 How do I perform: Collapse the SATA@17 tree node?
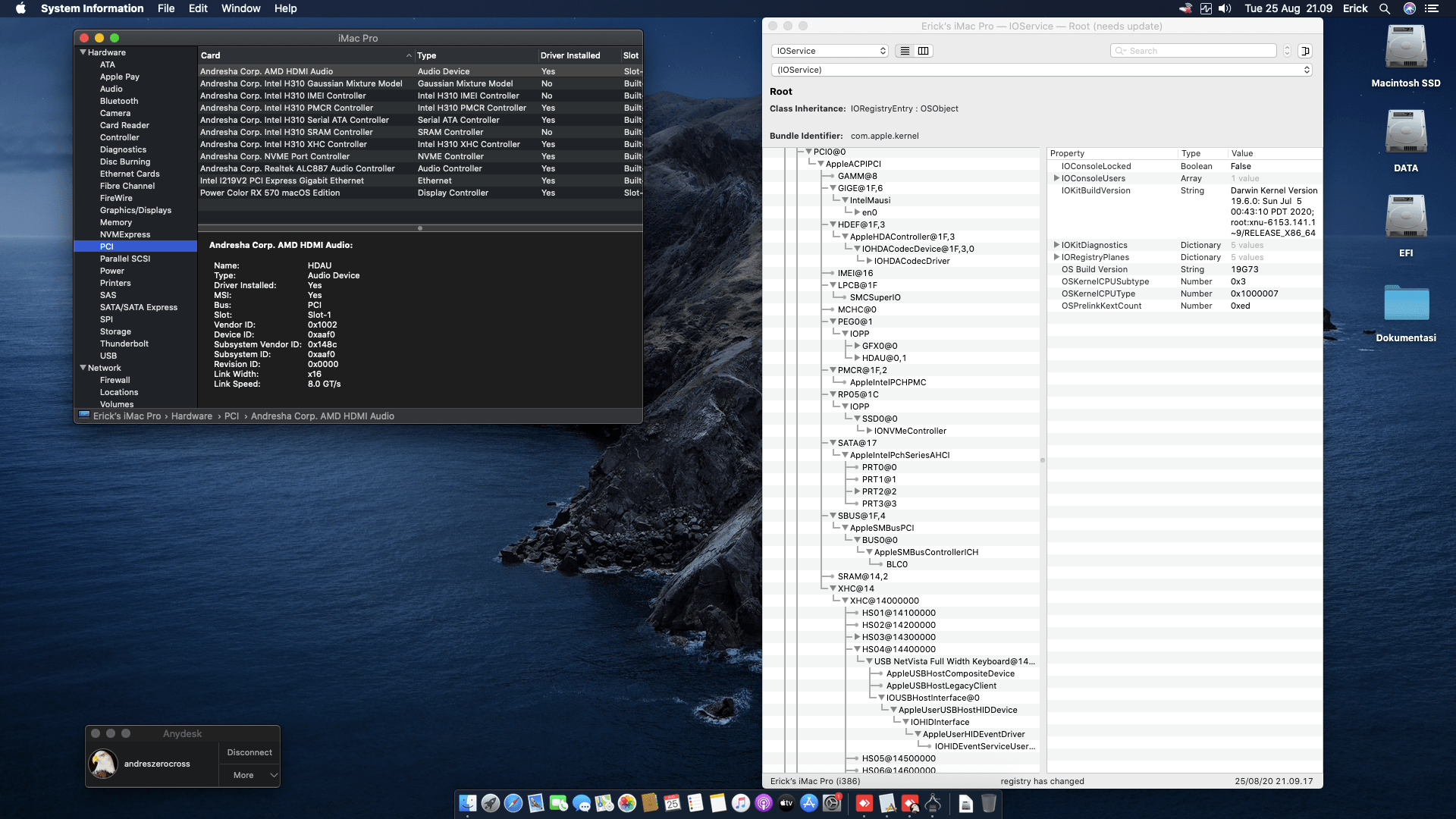[833, 443]
